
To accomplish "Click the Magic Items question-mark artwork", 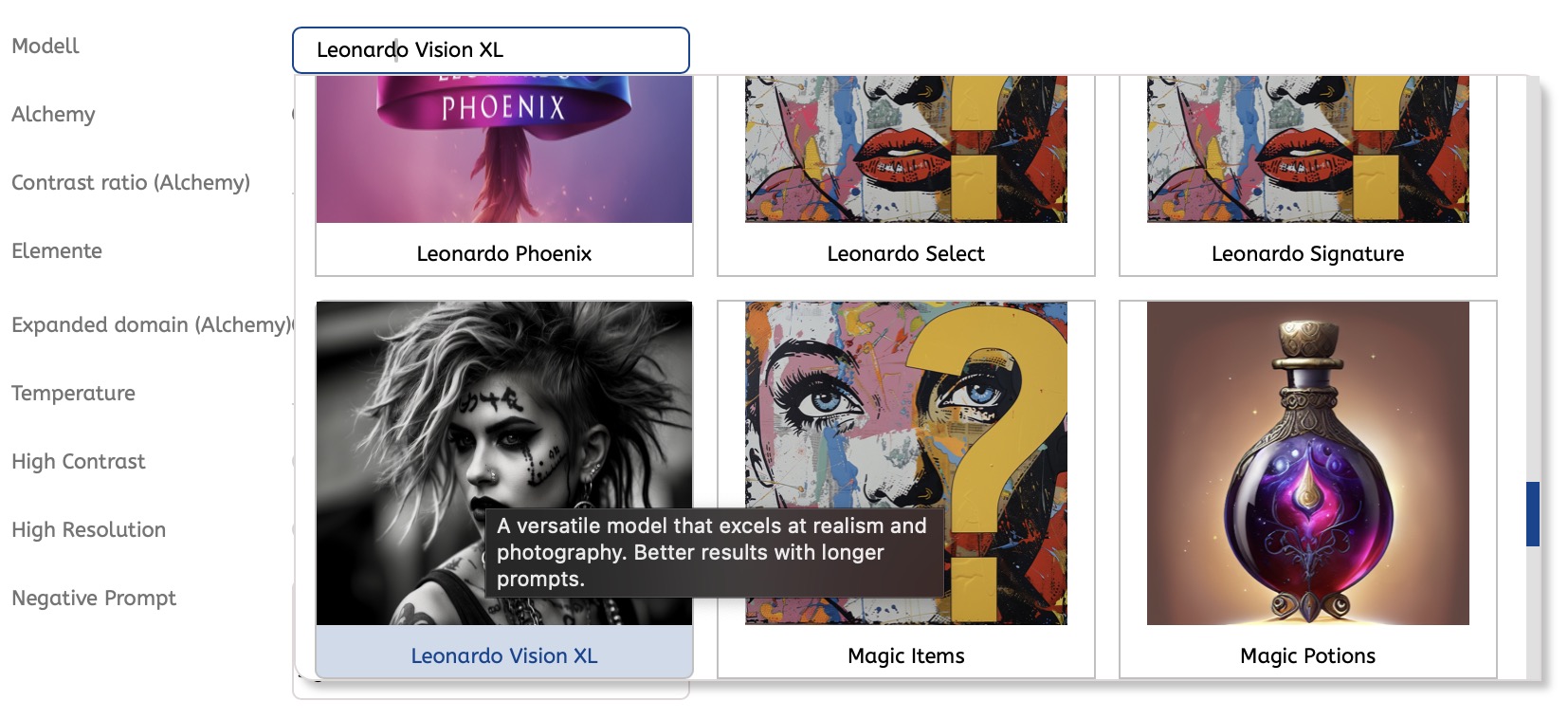I will coord(905,408).
